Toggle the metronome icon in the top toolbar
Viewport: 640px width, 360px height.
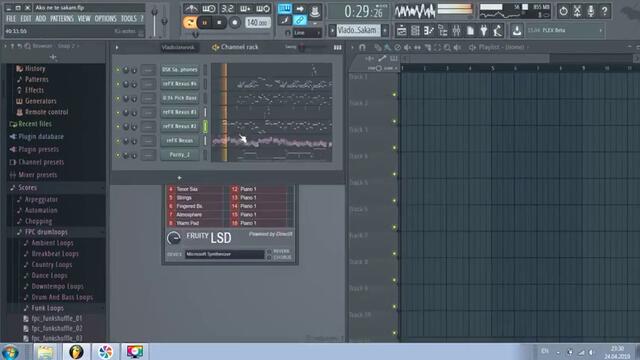pos(191,8)
